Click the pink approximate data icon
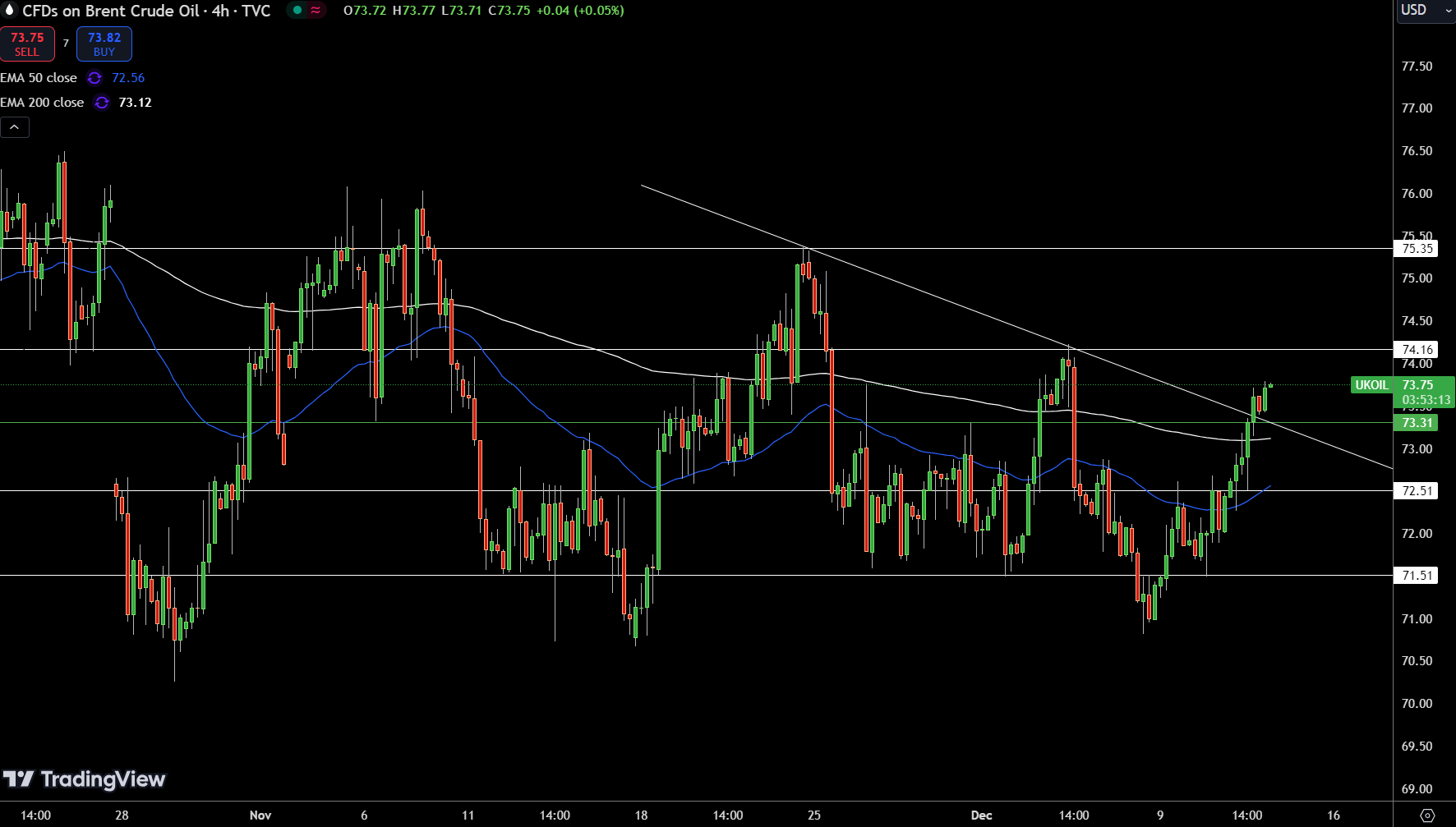Image resolution: width=1456 pixels, height=827 pixels. point(316,11)
